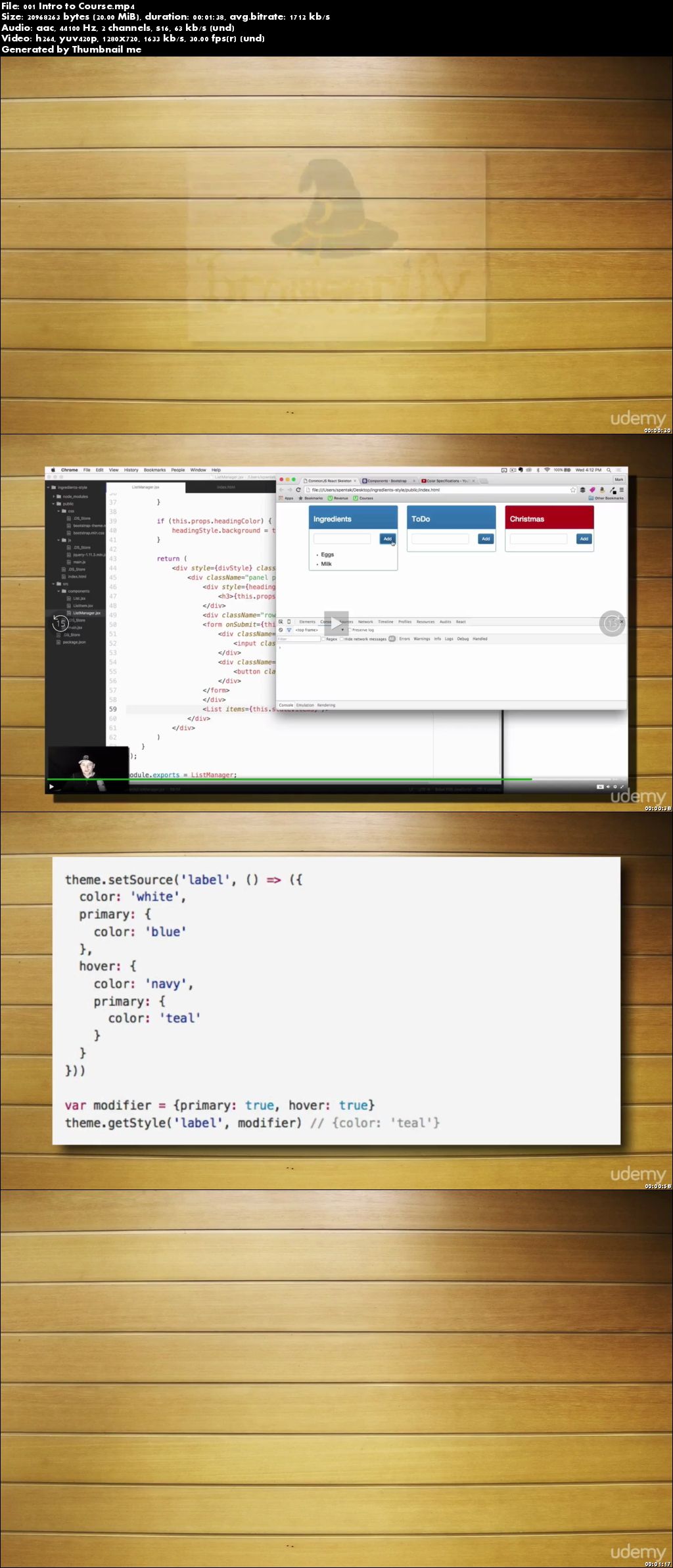
Task: Select main.js in file tree
Action: click(76, 562)
